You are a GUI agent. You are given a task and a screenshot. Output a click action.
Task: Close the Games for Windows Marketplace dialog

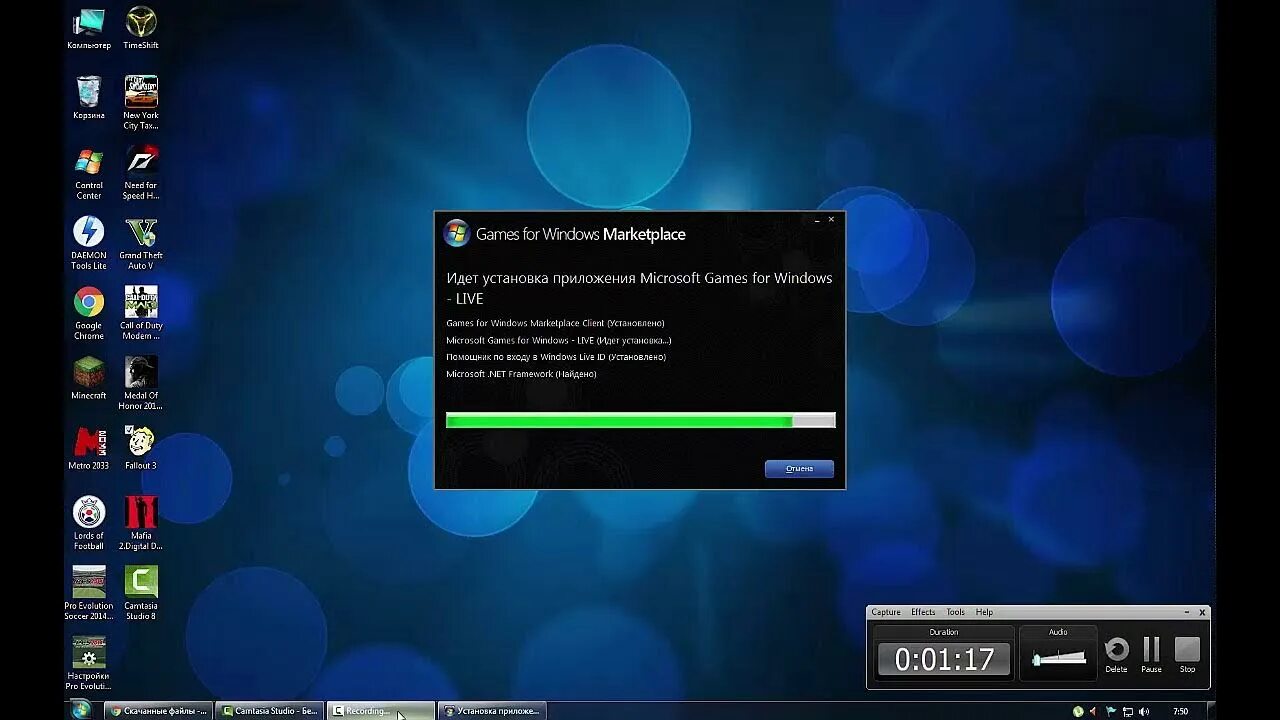click(x=832, y=220)
